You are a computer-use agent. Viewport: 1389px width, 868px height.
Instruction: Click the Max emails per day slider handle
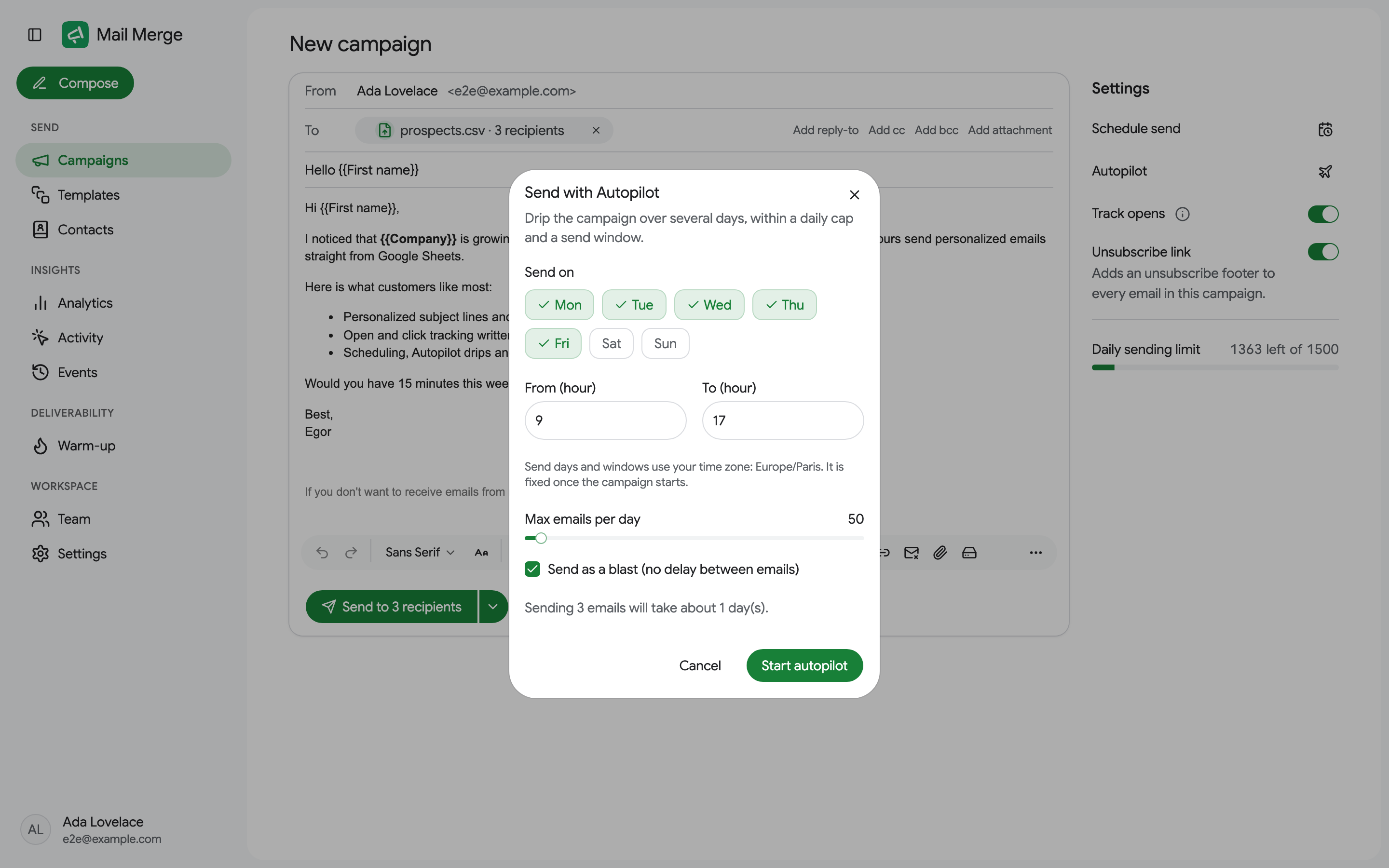pos(541,539)
